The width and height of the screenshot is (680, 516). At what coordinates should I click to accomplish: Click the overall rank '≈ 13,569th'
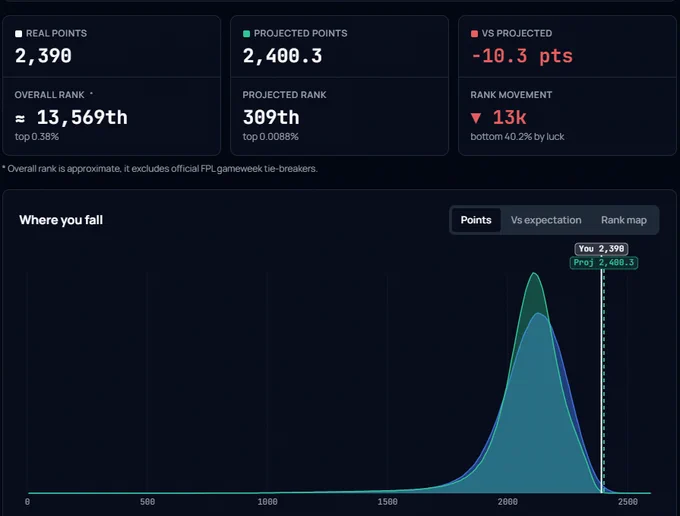point(71,117)
